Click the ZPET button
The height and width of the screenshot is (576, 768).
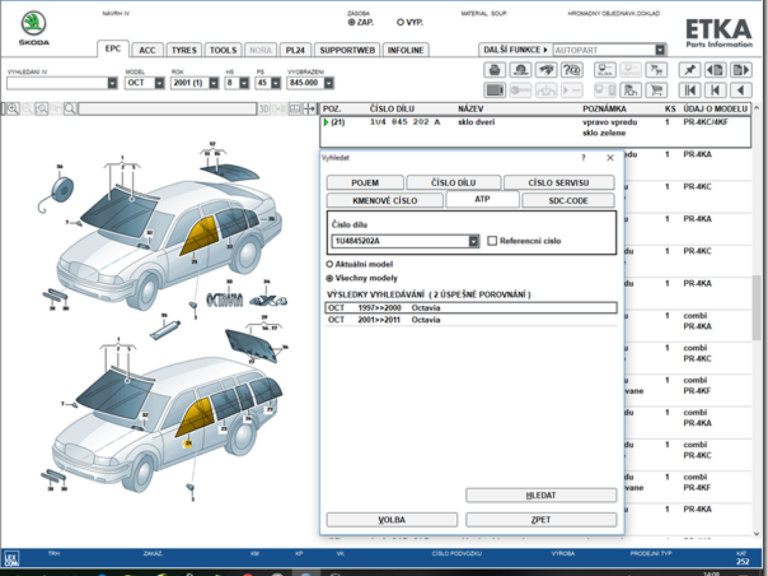(541, 520)
